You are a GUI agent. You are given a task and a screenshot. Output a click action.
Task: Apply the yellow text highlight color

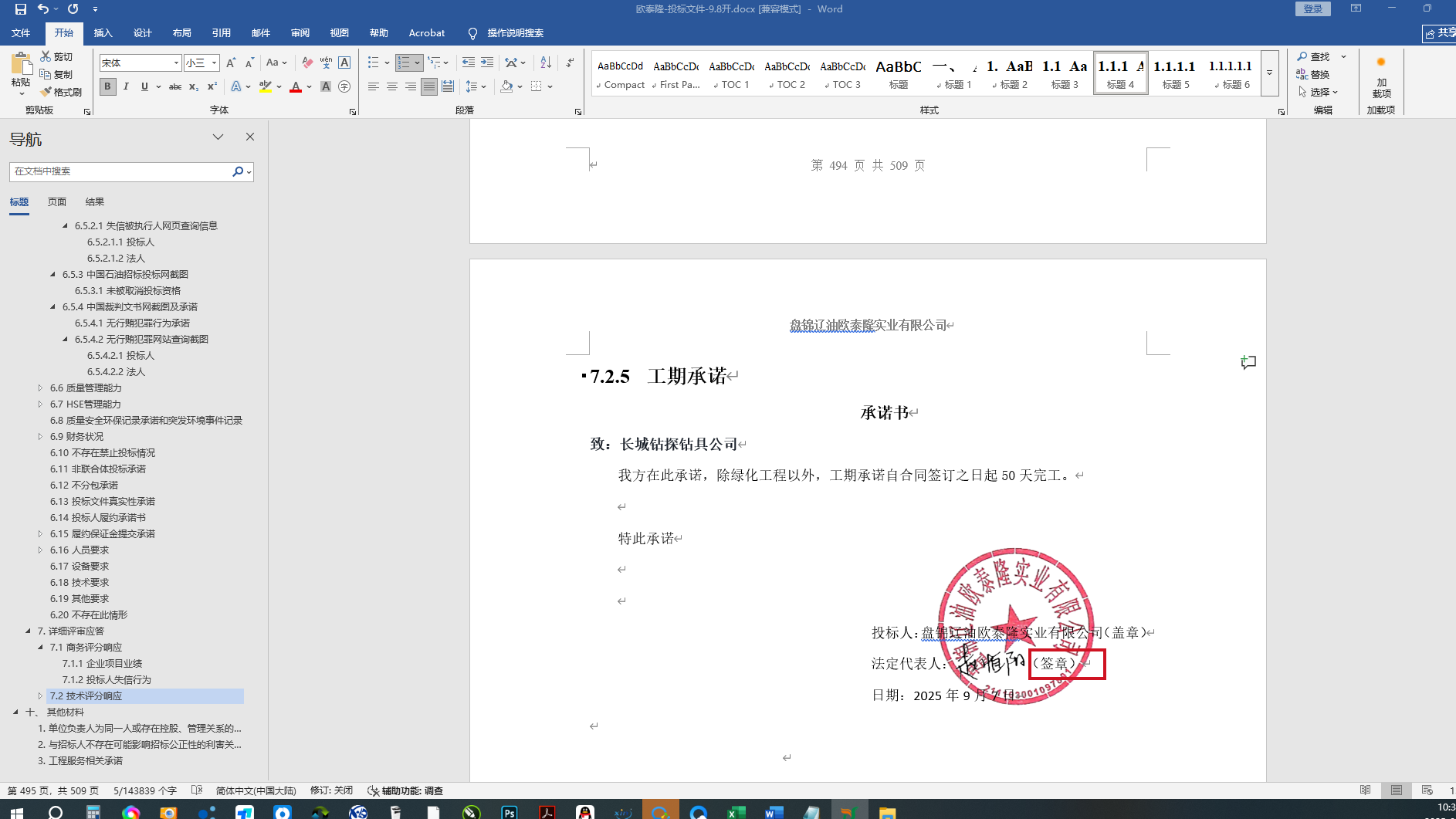pyautogui.click(x=266, y=86)
